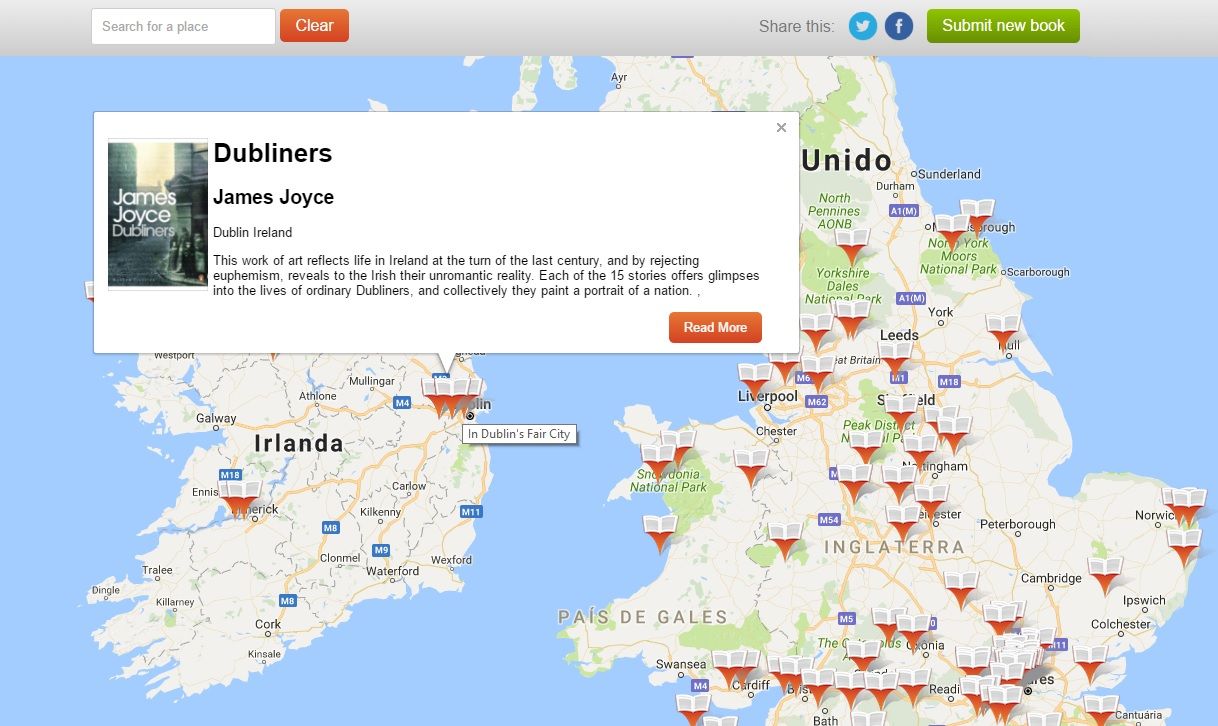The height and width of the screenshot is (726, 1218).
Task: Click the Wexford map label
Action: pyautogui.click(x=451, y=560)
